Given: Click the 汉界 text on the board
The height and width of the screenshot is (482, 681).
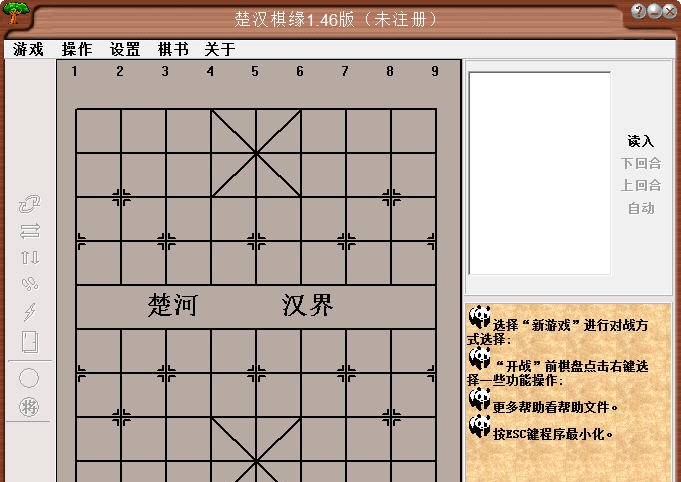Looking at the screenshot, I should tap(308, 305).
